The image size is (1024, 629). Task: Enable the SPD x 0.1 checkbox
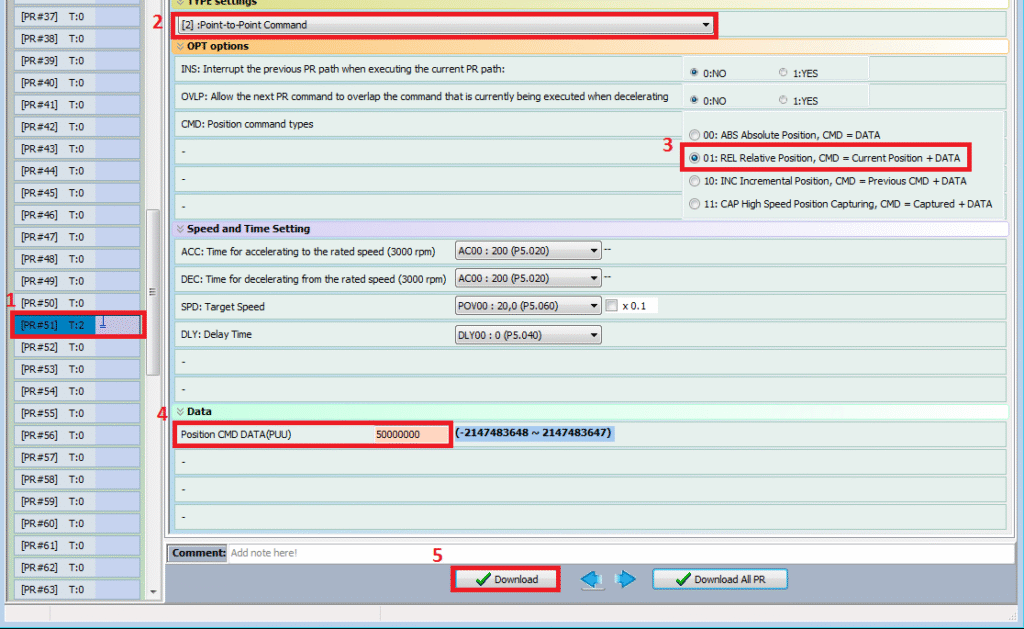tap(611, 306)
